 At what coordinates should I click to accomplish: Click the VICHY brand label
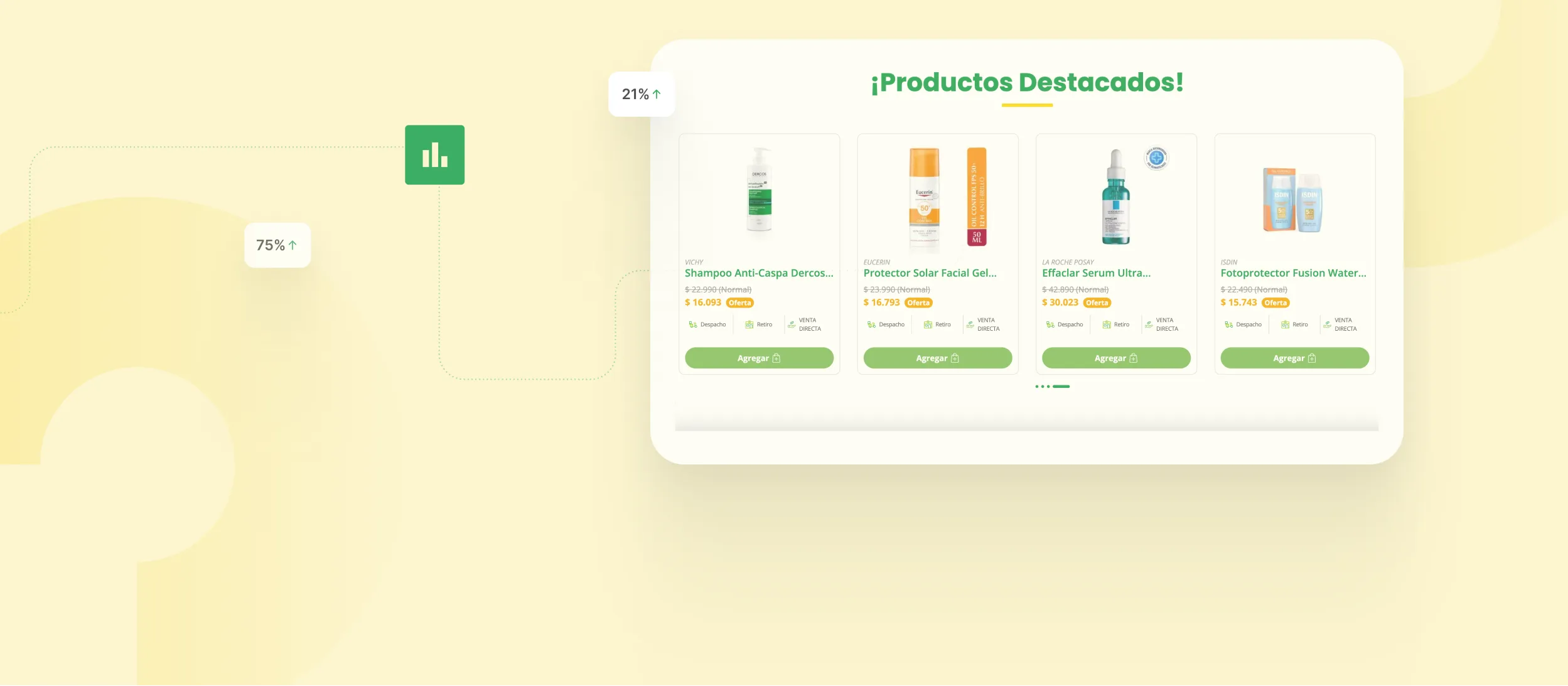pyautogui.click(x=694, y=262)
